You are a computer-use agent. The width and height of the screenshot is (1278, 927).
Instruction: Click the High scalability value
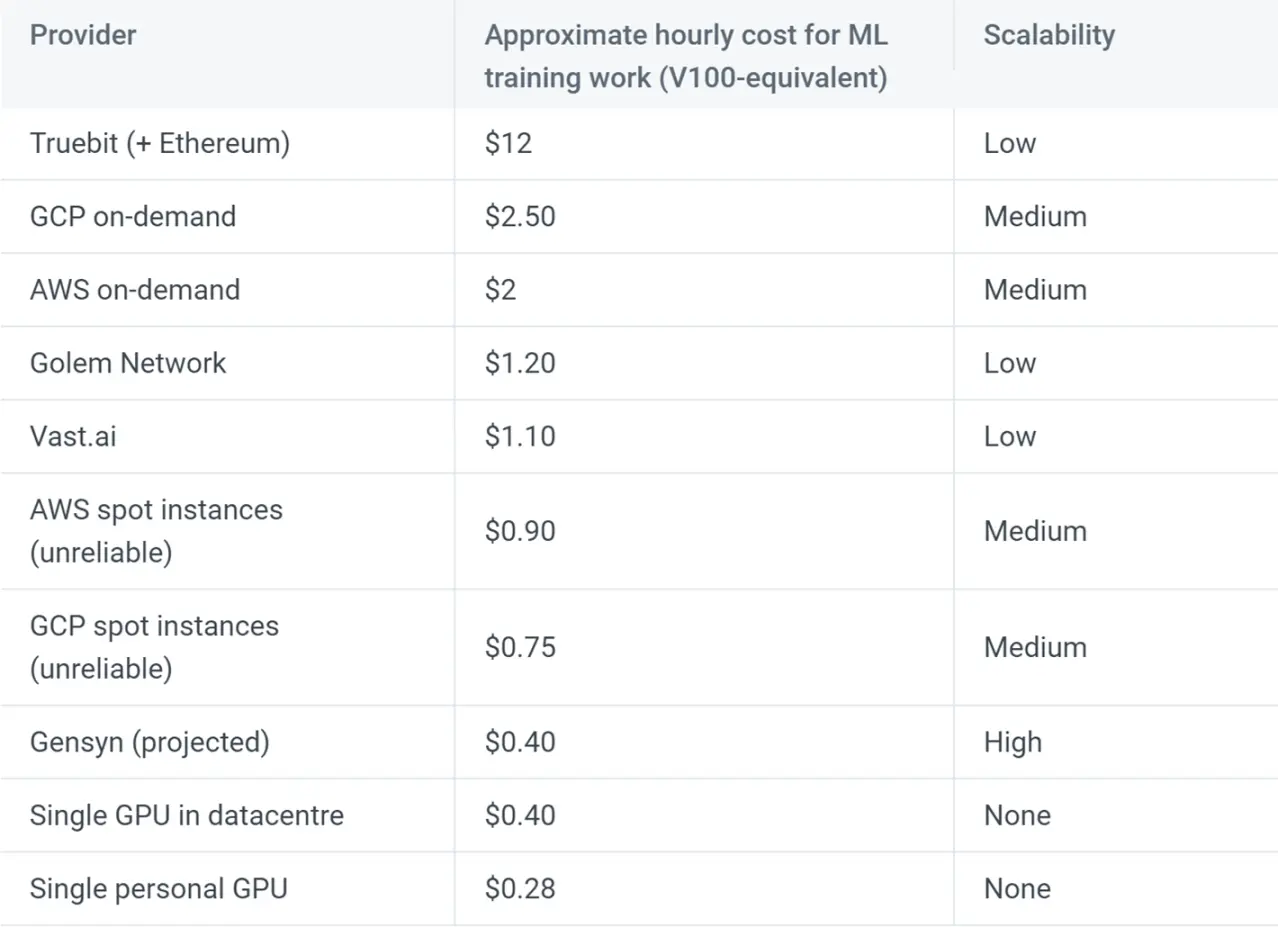tap(1012, 742)
